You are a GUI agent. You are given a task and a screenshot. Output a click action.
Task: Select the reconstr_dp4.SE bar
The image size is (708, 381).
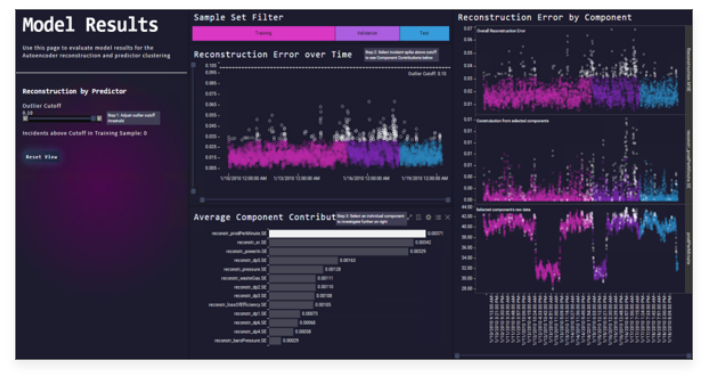coord(281,332)
